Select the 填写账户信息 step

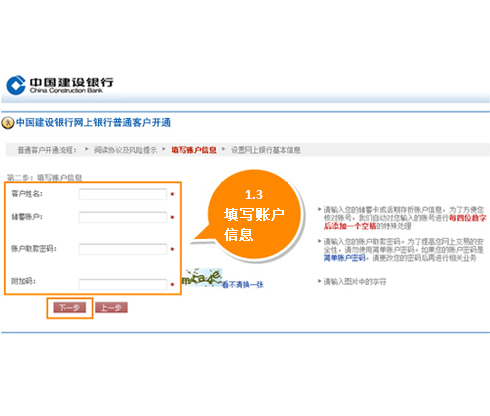pyautogui.click(x=194, y=150)
